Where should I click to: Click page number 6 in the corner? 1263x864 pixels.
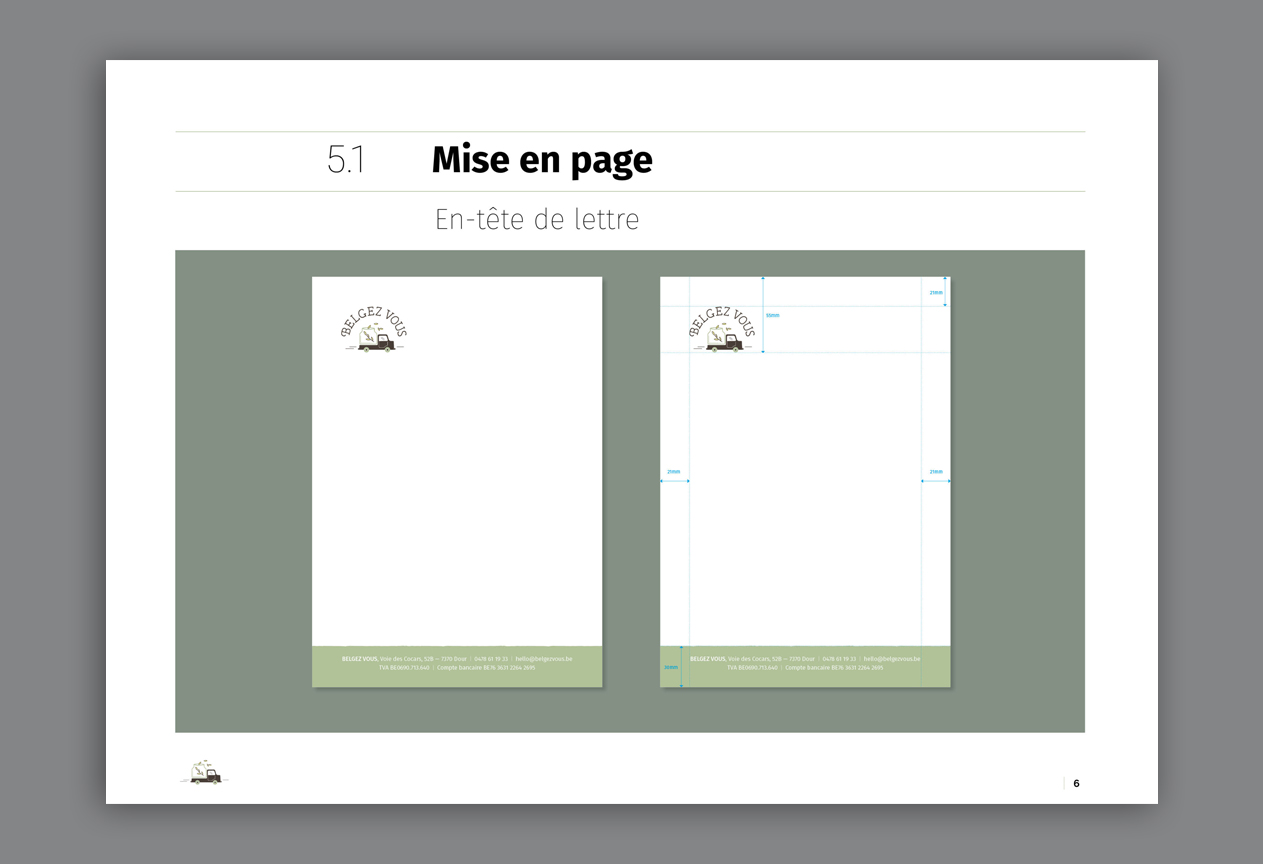click(x=1076, y=783)
